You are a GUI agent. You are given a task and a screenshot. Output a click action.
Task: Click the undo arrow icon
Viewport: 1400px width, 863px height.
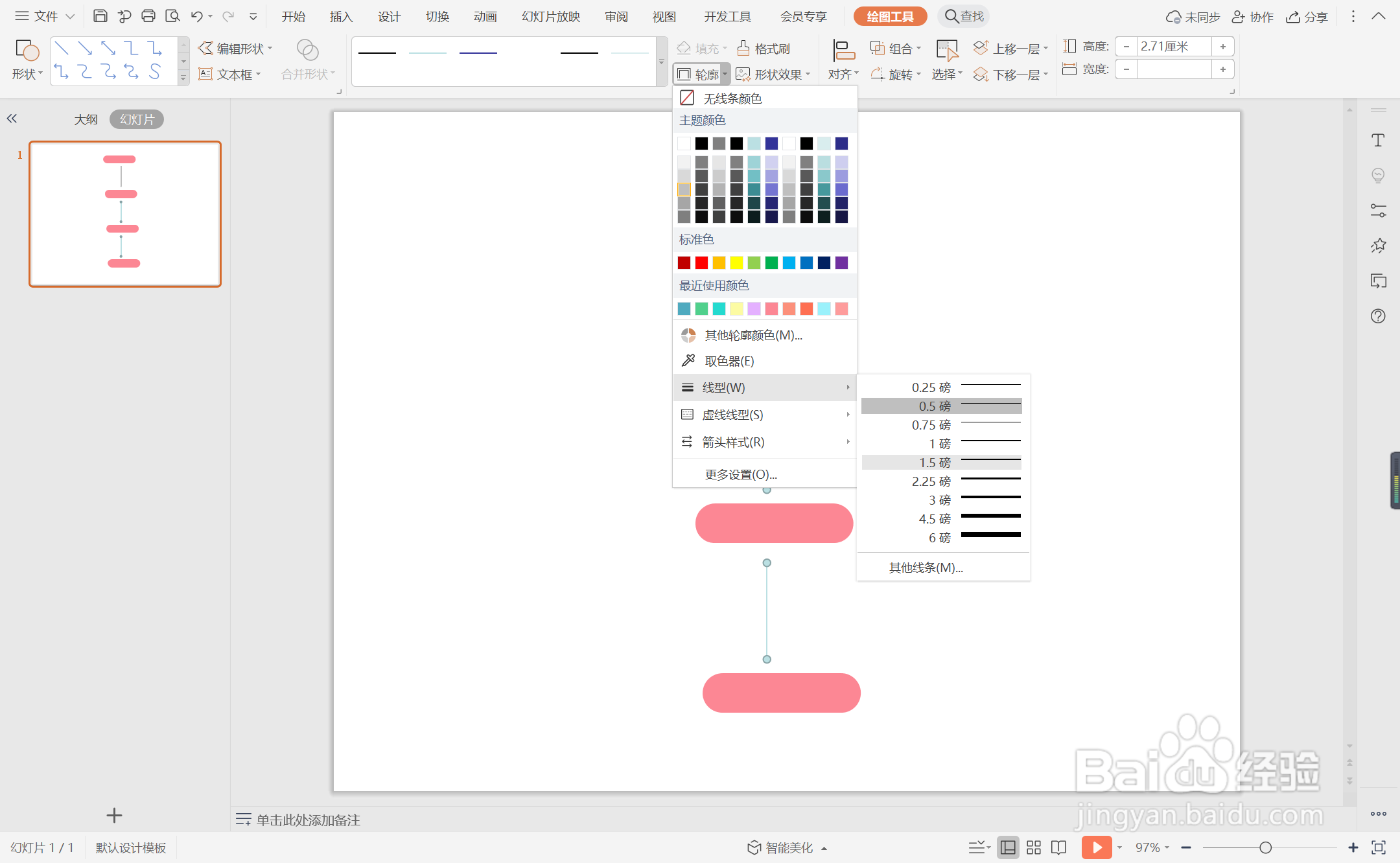point(196,16)
